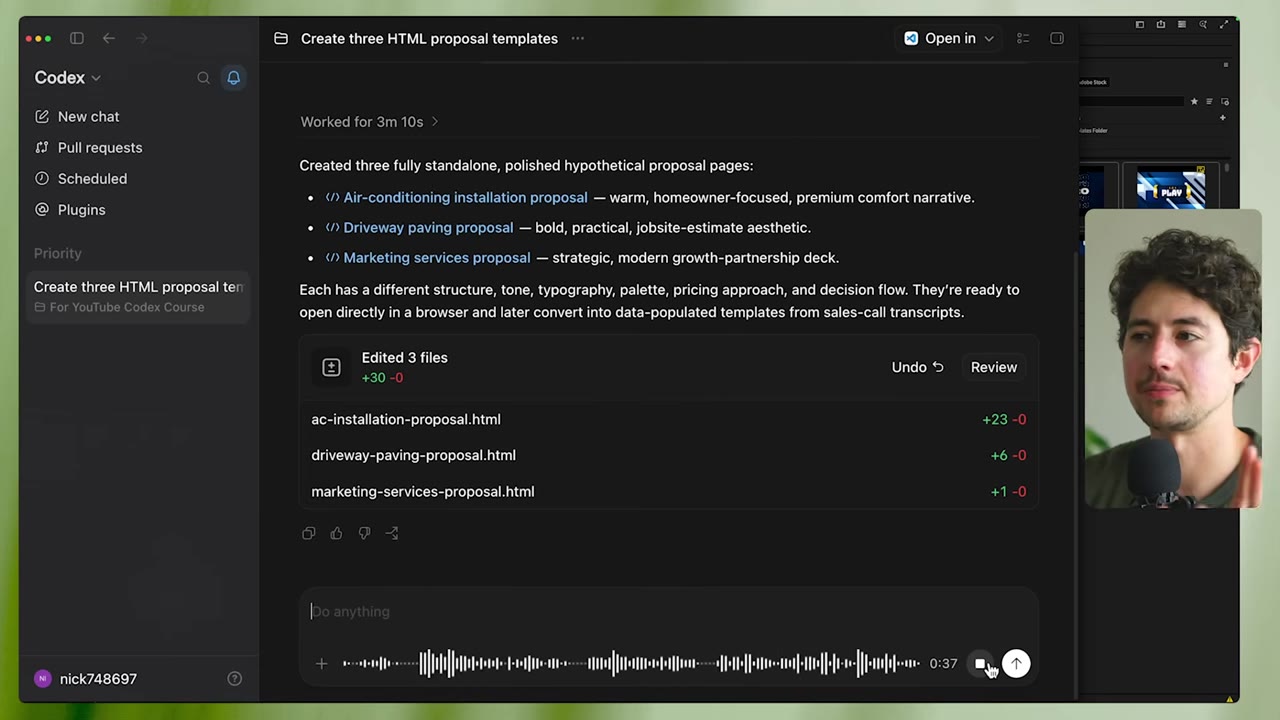Open the marketing-services-proposal.html diff row
This screenshot has height=720, width=1280.
tap(668, 491)
